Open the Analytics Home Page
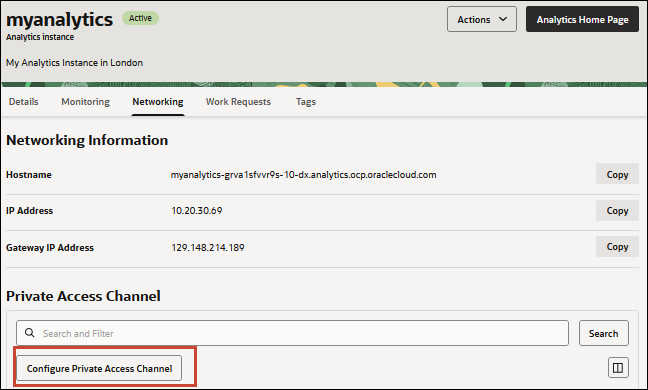Screen dimensions: 648x390 (x=582, y=19)
